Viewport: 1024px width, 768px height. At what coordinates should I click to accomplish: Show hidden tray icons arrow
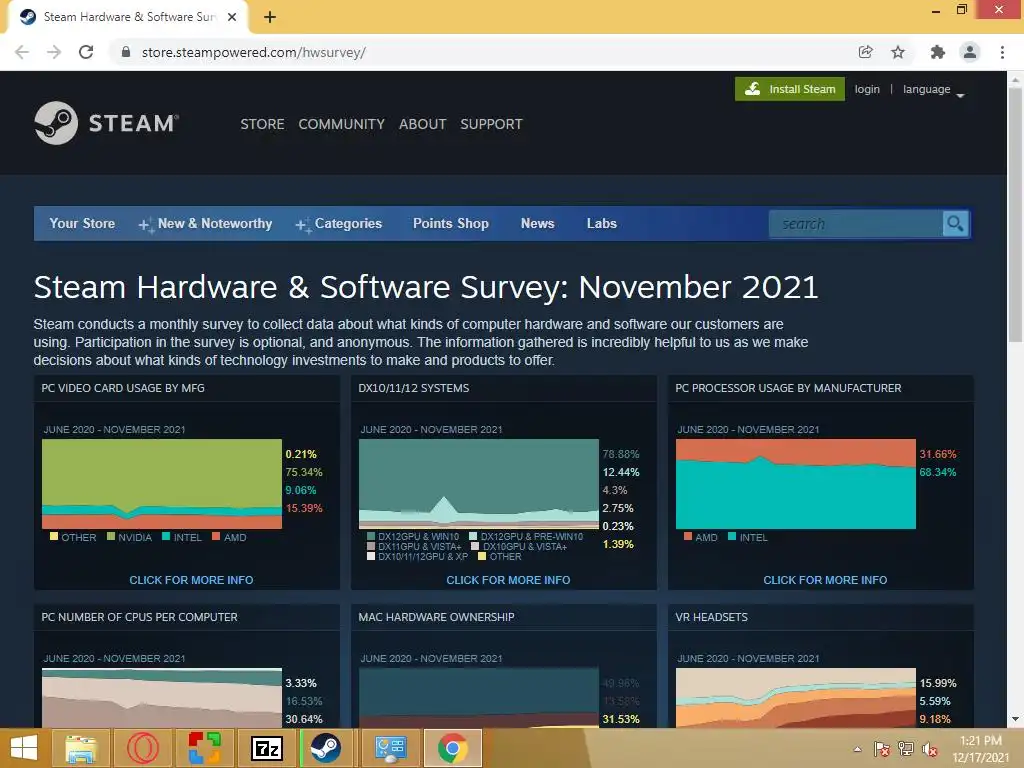(857, 749)
